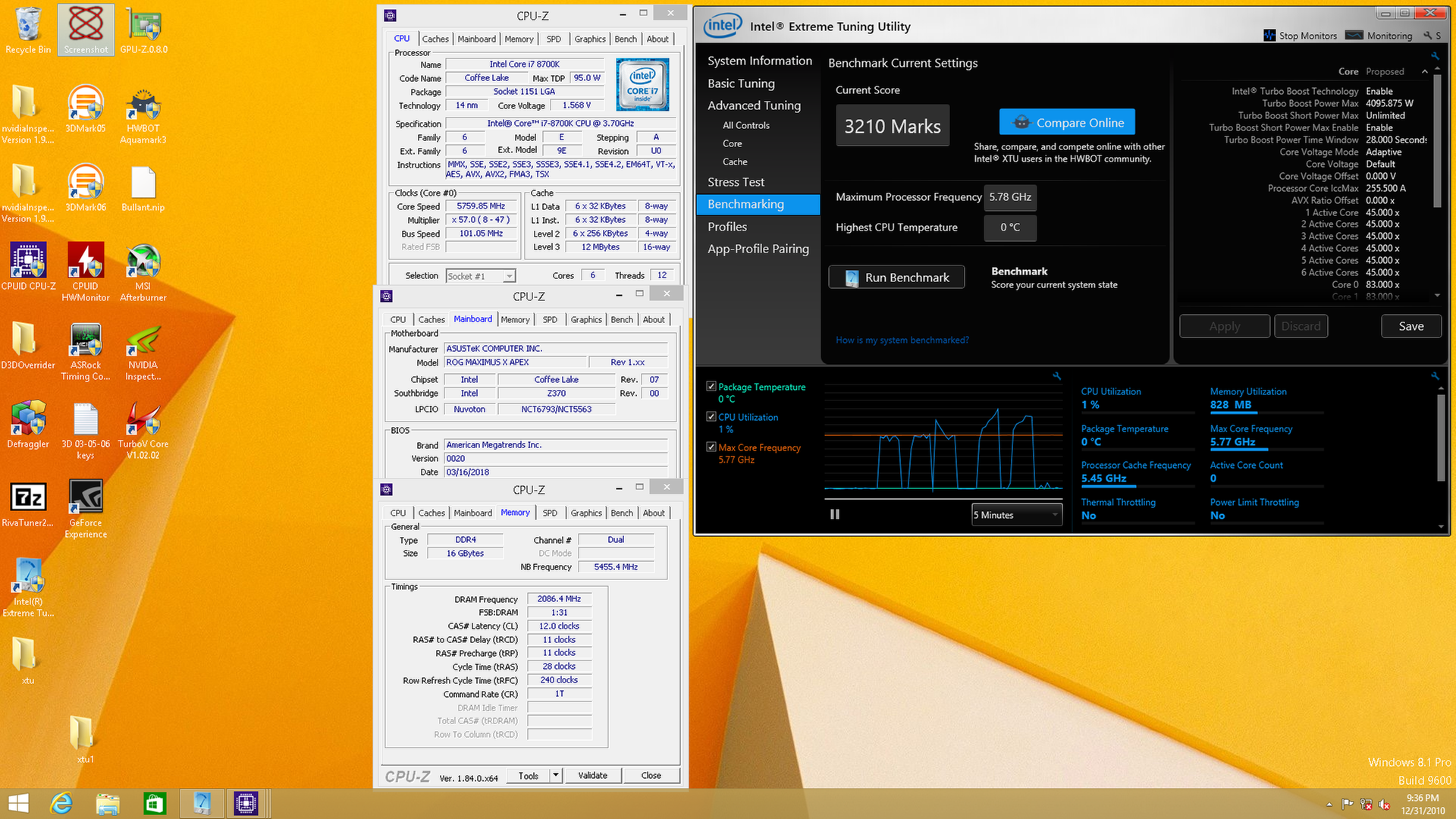Screen dimensions: 1456x819
Task: Open the XTU Monitoring view toggle
Action: [1378, 36]
